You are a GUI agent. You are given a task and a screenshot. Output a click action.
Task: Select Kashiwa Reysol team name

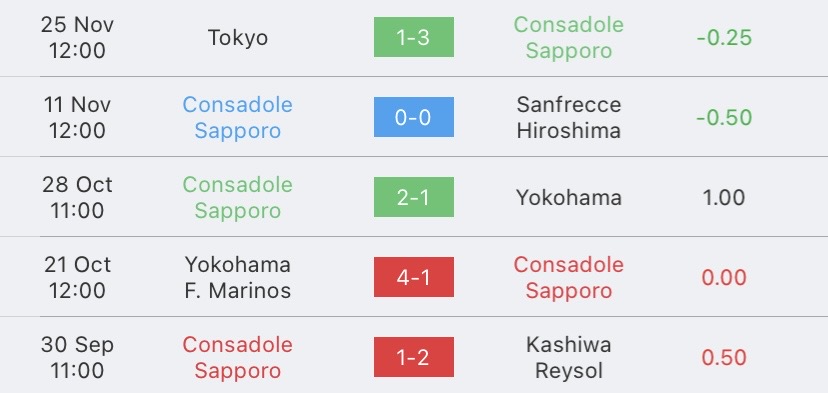click(x=569, y=358)
